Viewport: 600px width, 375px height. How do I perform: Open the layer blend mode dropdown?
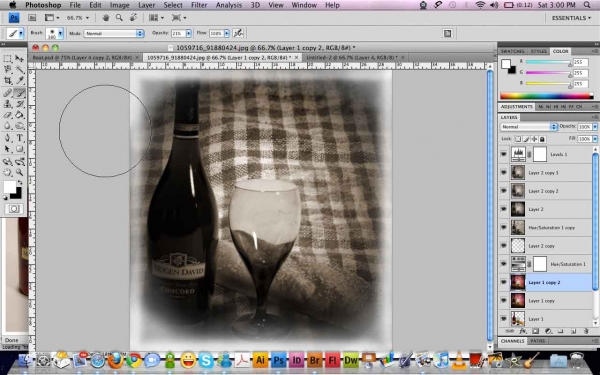coord(528,127)
